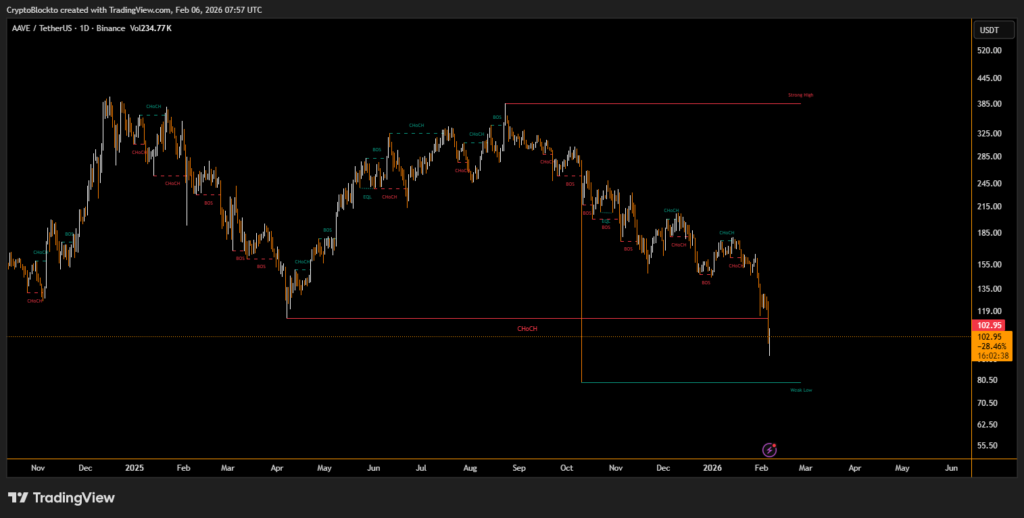This screenshot has height=518, width=1024.
Task: Click the 385.00 price scale level
Action: click(989, 104)
